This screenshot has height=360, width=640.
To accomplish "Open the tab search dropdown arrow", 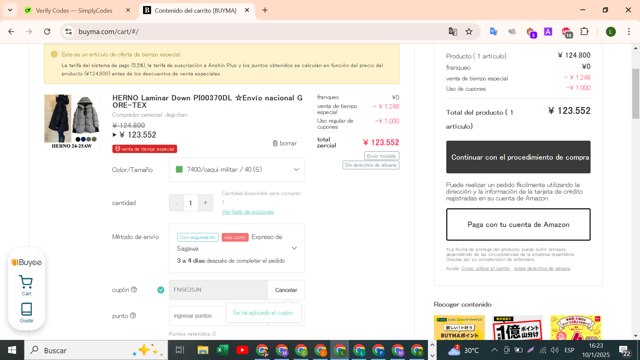I will click(x=10, y=10).
